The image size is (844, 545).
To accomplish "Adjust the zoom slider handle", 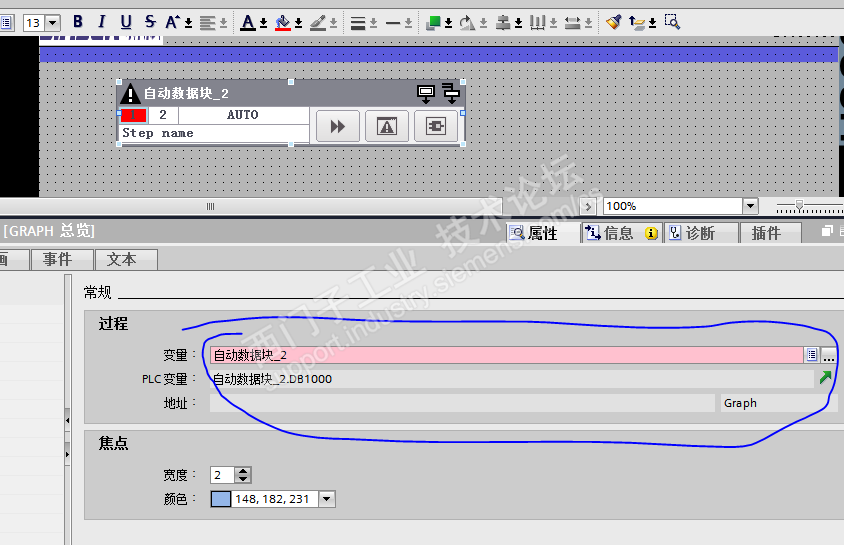I will pos(799,205).
